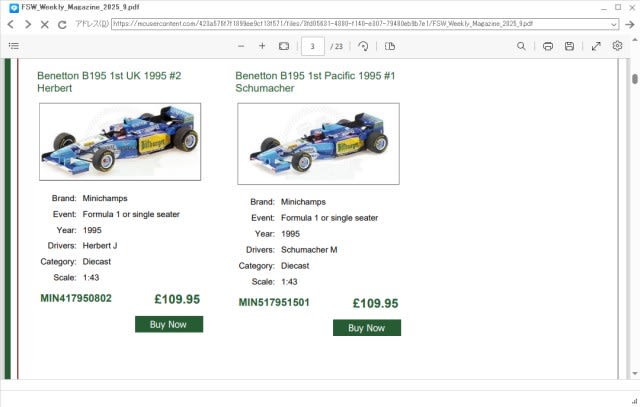Zoom out with the minus icon
Image resolution: width=640 pixels, height=407 pixels.
click(241, 46)
